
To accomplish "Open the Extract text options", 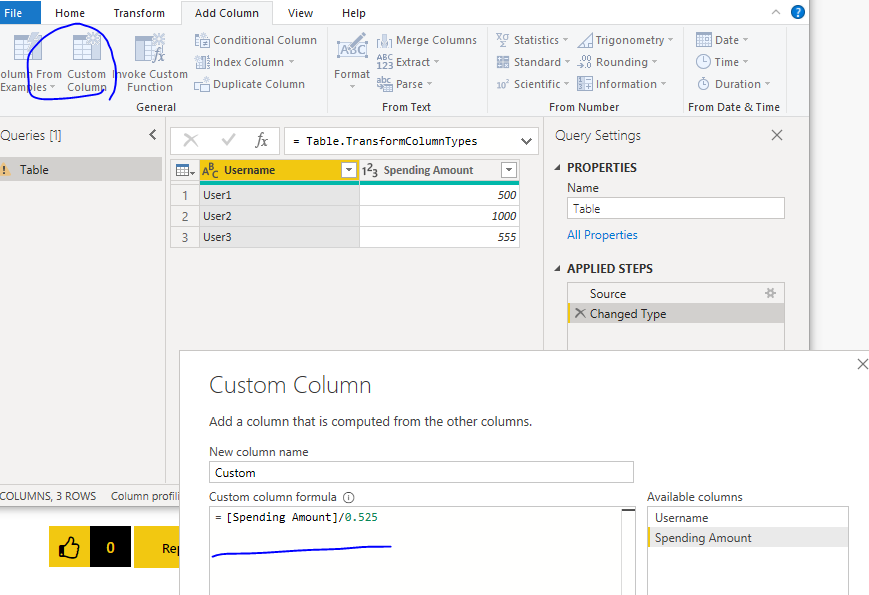I will (408, 62).
